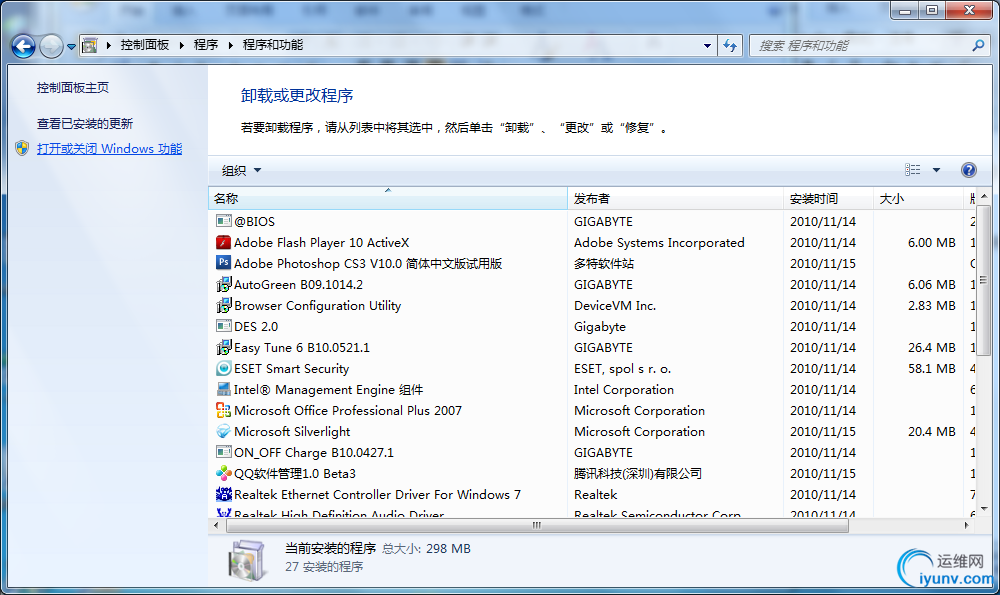Click the change view icon button

point(913,170)
